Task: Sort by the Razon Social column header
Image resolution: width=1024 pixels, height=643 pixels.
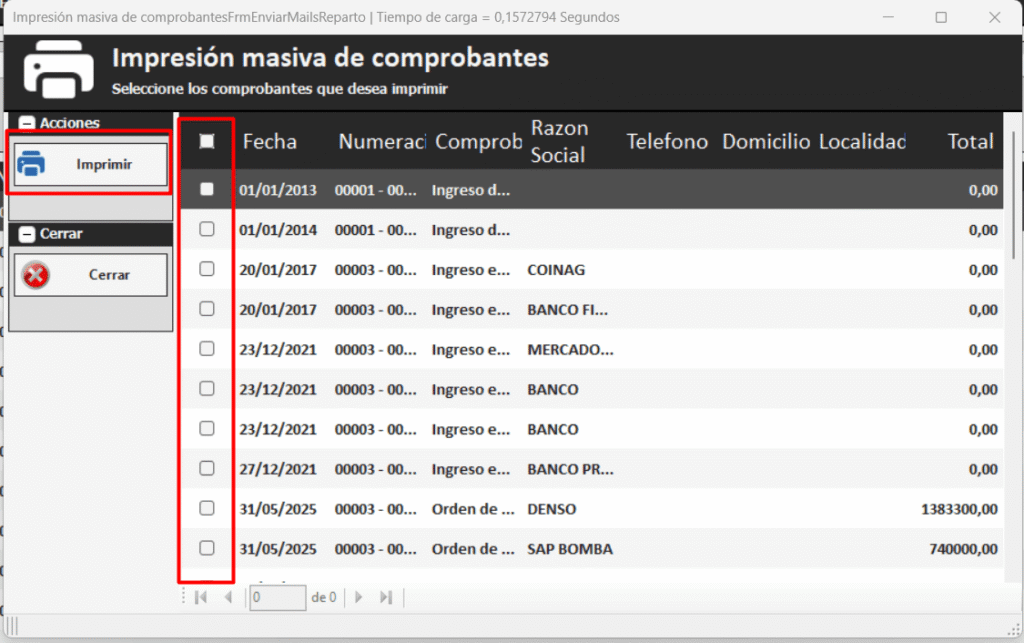Action: click(x=559, y=142)
